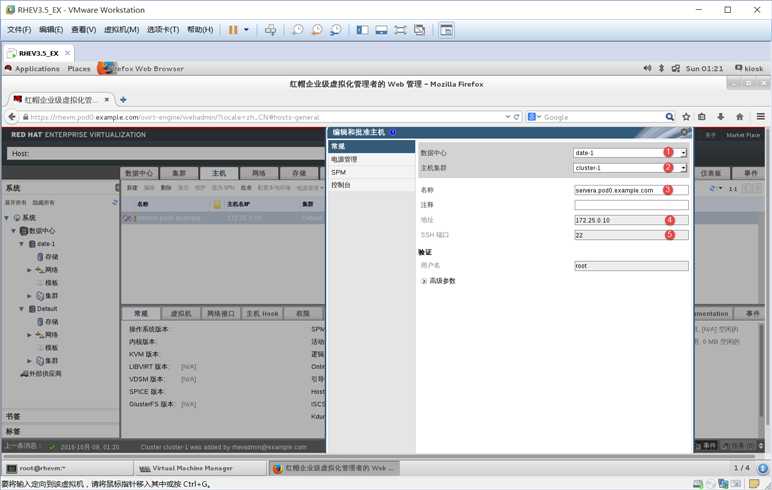772x490 pixels.
Task: Click the network icon in GNOME panel
Action: (676, 68)
